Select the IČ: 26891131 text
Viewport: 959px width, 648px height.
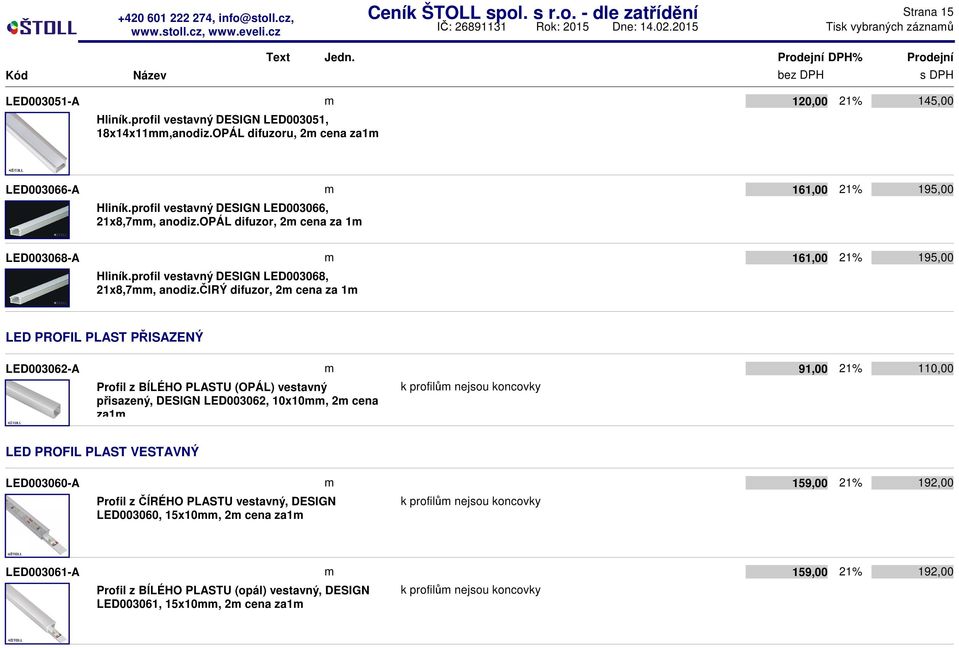pos(472,27)
